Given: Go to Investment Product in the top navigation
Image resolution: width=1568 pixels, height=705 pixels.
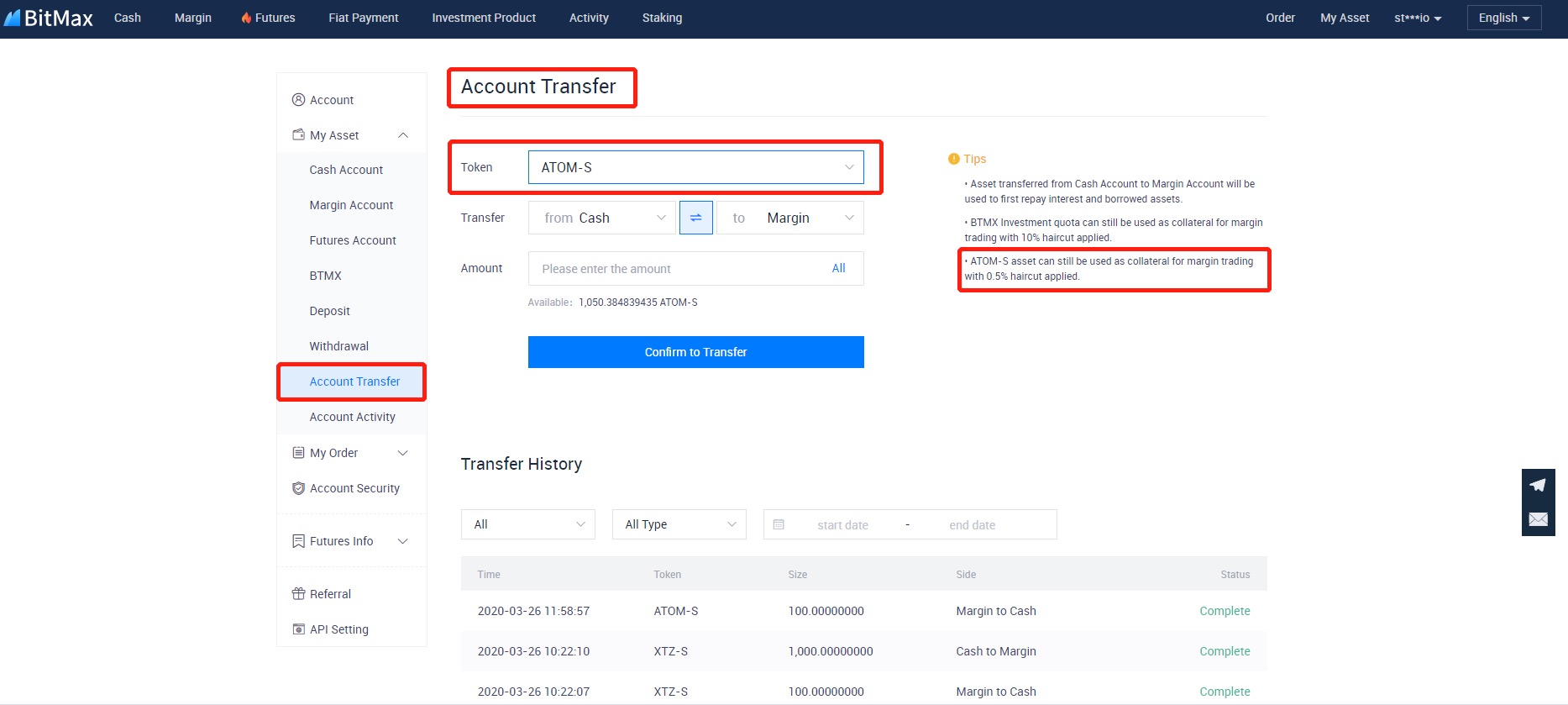Looking at the screenshot, I should pos(484,18).
